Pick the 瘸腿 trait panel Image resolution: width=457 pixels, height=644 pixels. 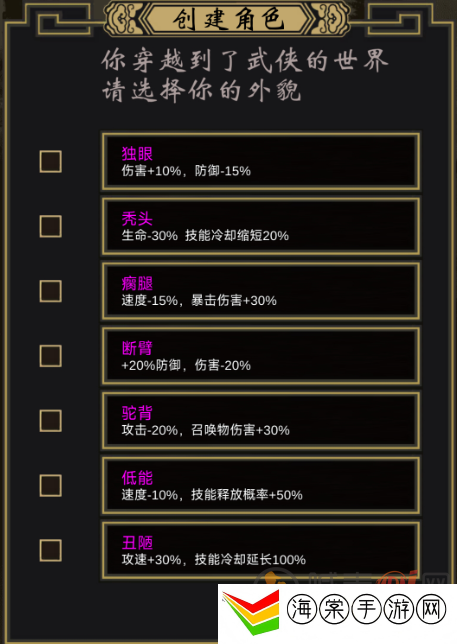(261, 291)
